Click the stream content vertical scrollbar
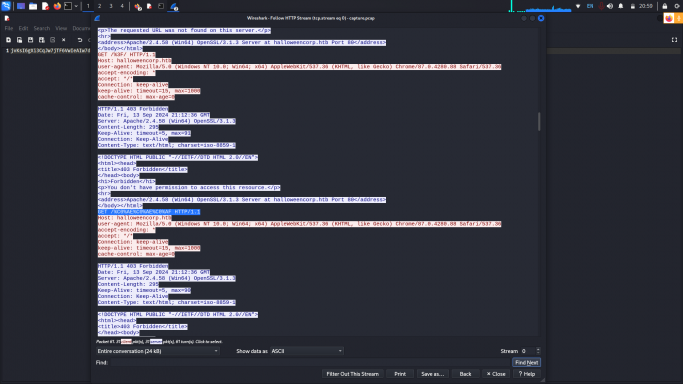This screenshot has height=384, width=683. [x=539, y=121]
